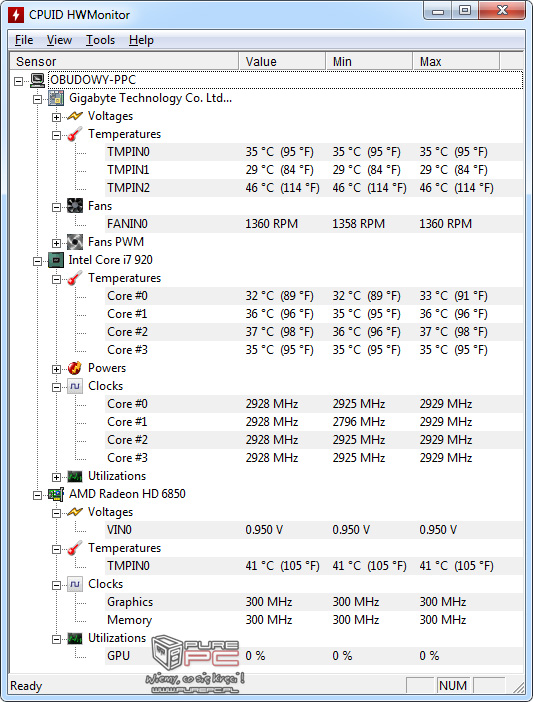This screenshot has width=533, height=702.
Task: Expand the Fans PWM node
Action: [x=56, y=244]
